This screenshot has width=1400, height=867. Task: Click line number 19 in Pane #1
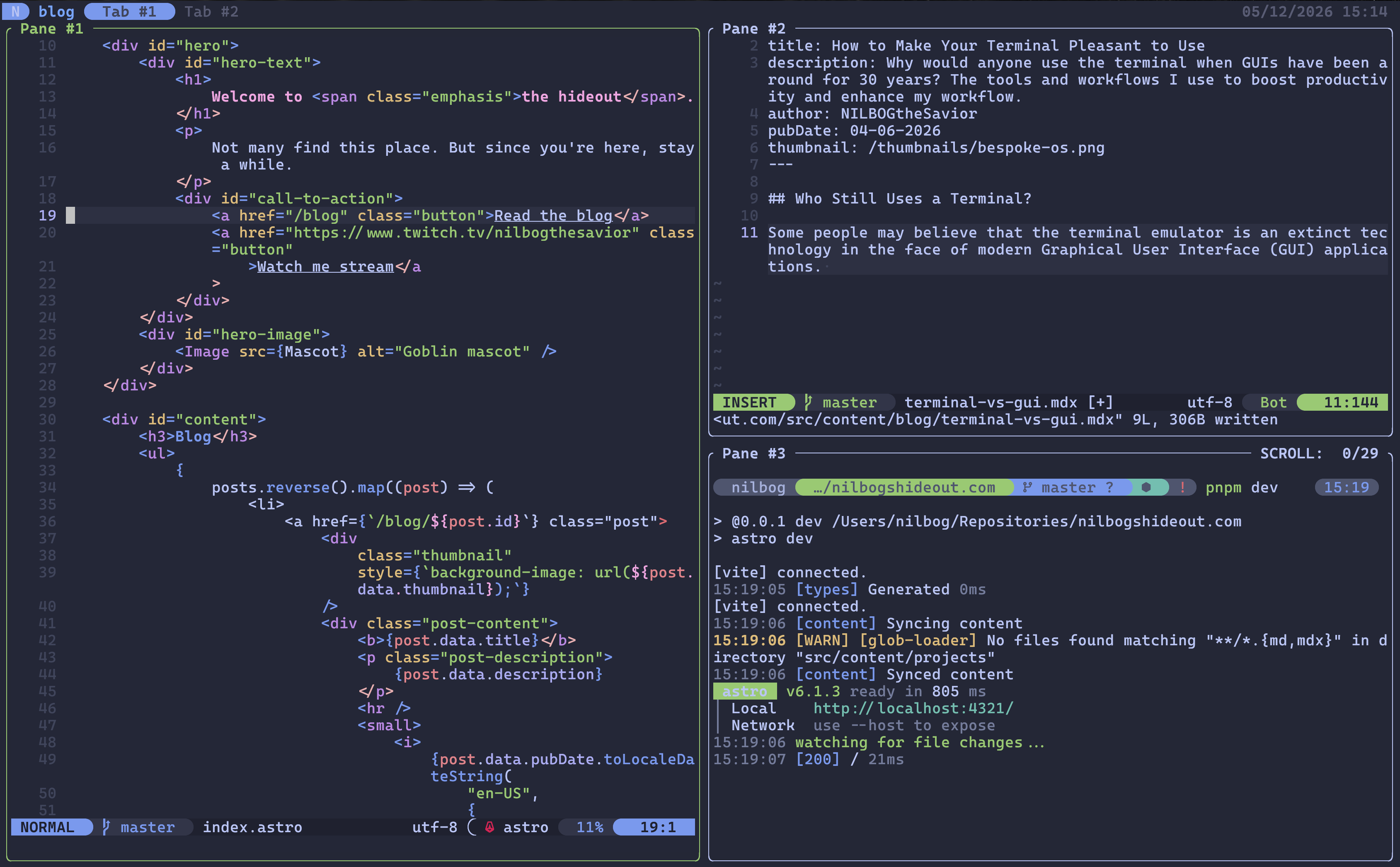(x=48, y=216)
